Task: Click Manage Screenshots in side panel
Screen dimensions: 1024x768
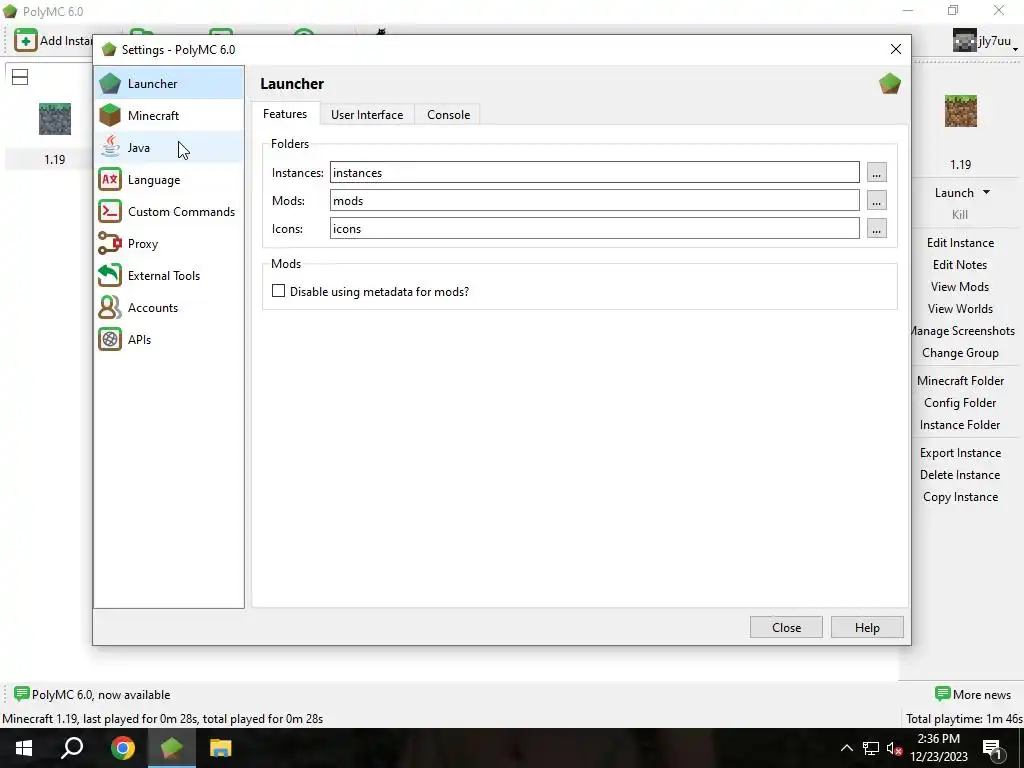Action: tap(962, 331)
